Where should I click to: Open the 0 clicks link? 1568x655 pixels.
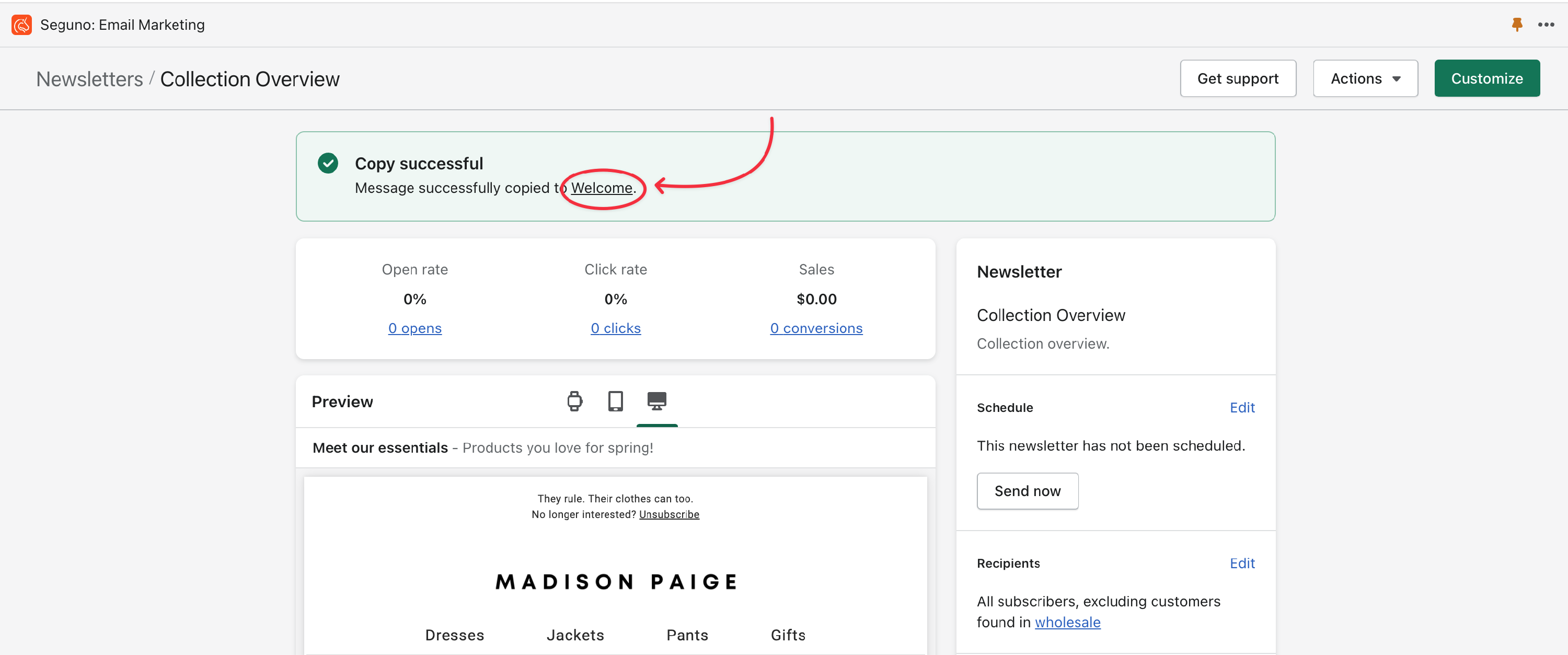click(615, 328)
